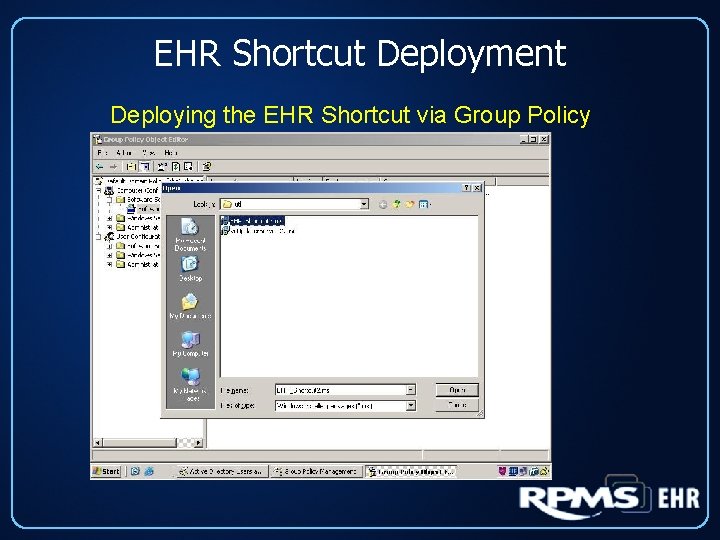Open My Documents in the places bar
The image size is (720, 540).
click(x=190, y=306)
